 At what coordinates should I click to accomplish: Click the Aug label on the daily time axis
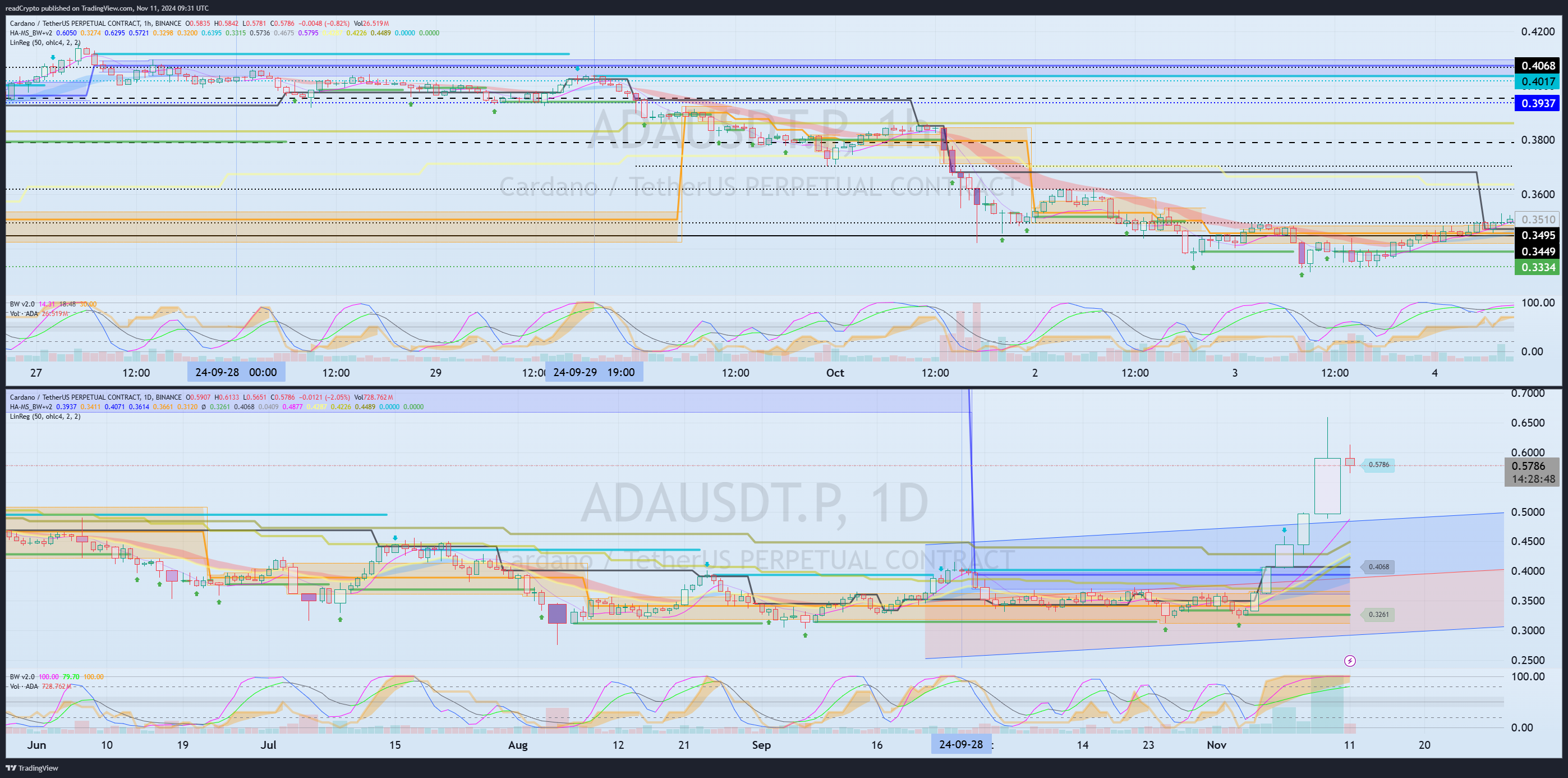point(517,745)
